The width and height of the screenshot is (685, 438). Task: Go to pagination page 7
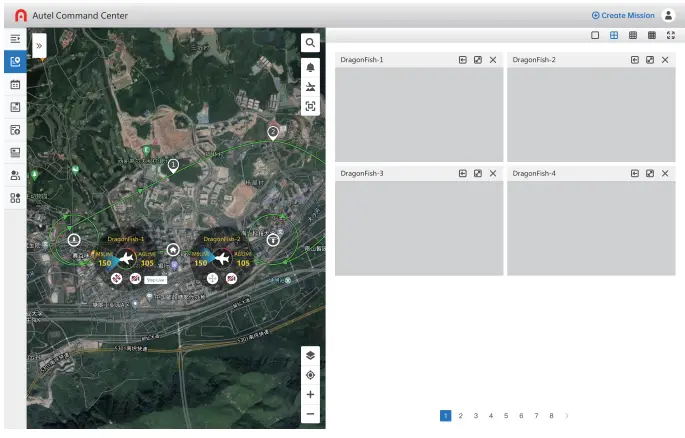click(x=536, y=416)
